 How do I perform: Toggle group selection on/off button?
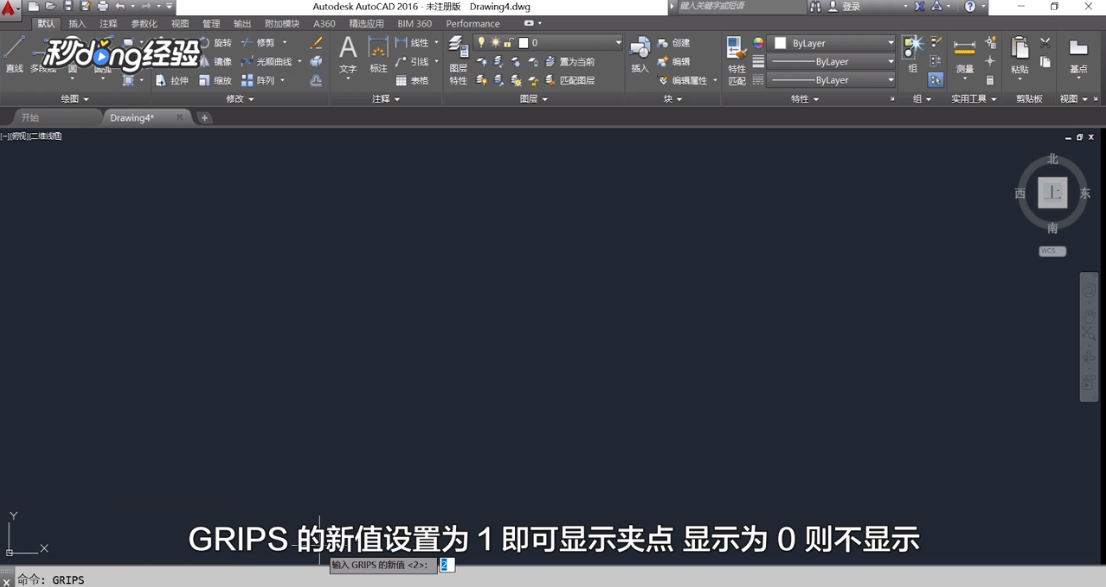936,80
